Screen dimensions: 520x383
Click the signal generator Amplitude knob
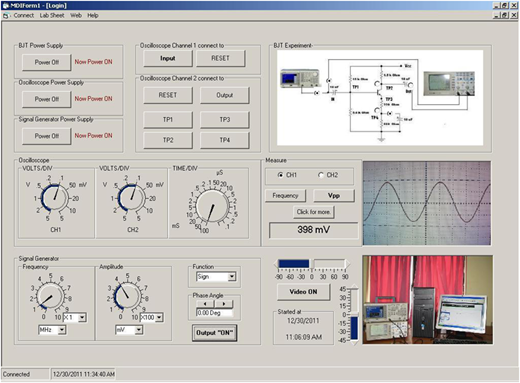coord(127,296)
